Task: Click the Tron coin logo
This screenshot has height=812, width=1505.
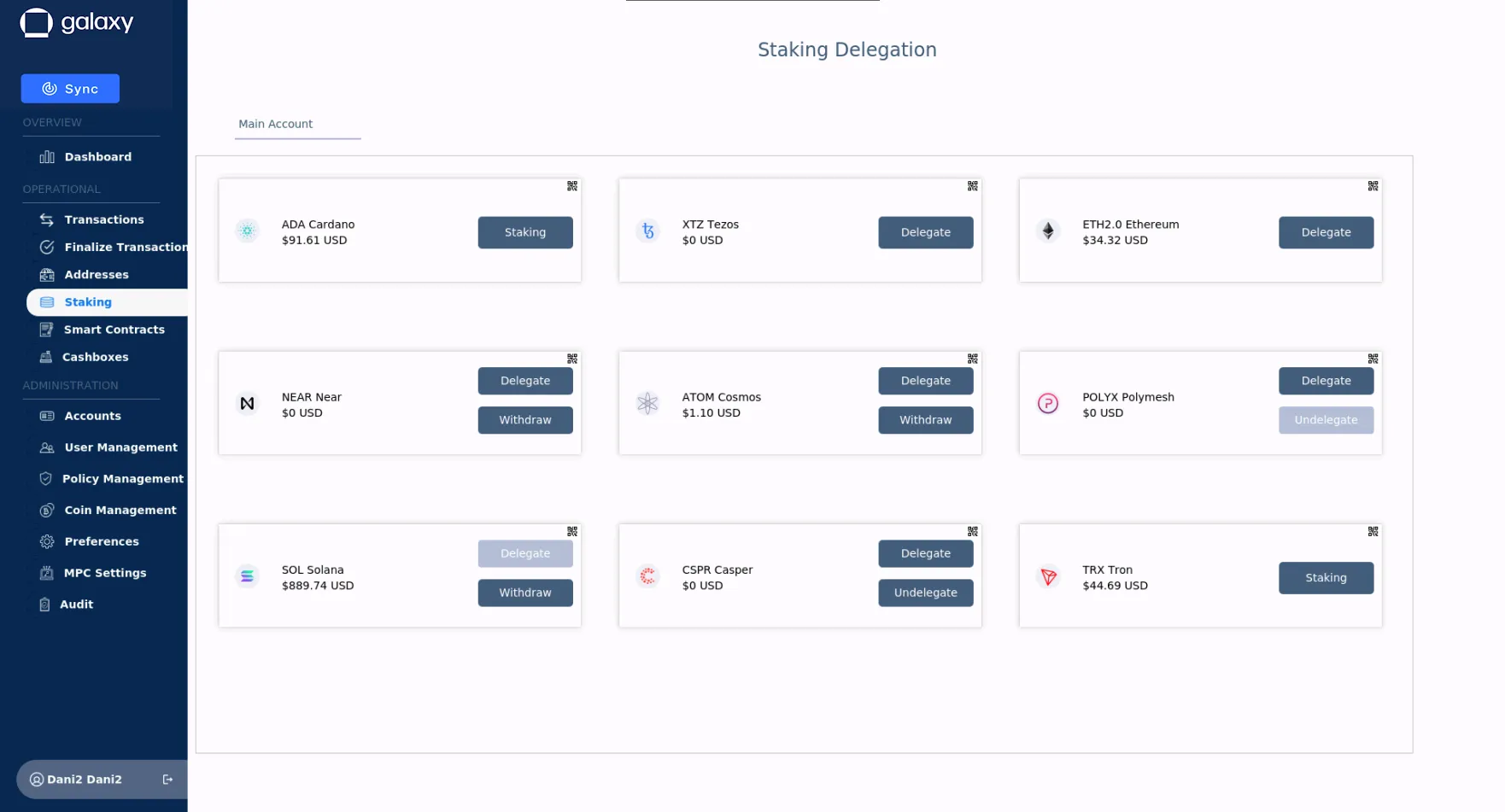Action: coord(1048,576)
